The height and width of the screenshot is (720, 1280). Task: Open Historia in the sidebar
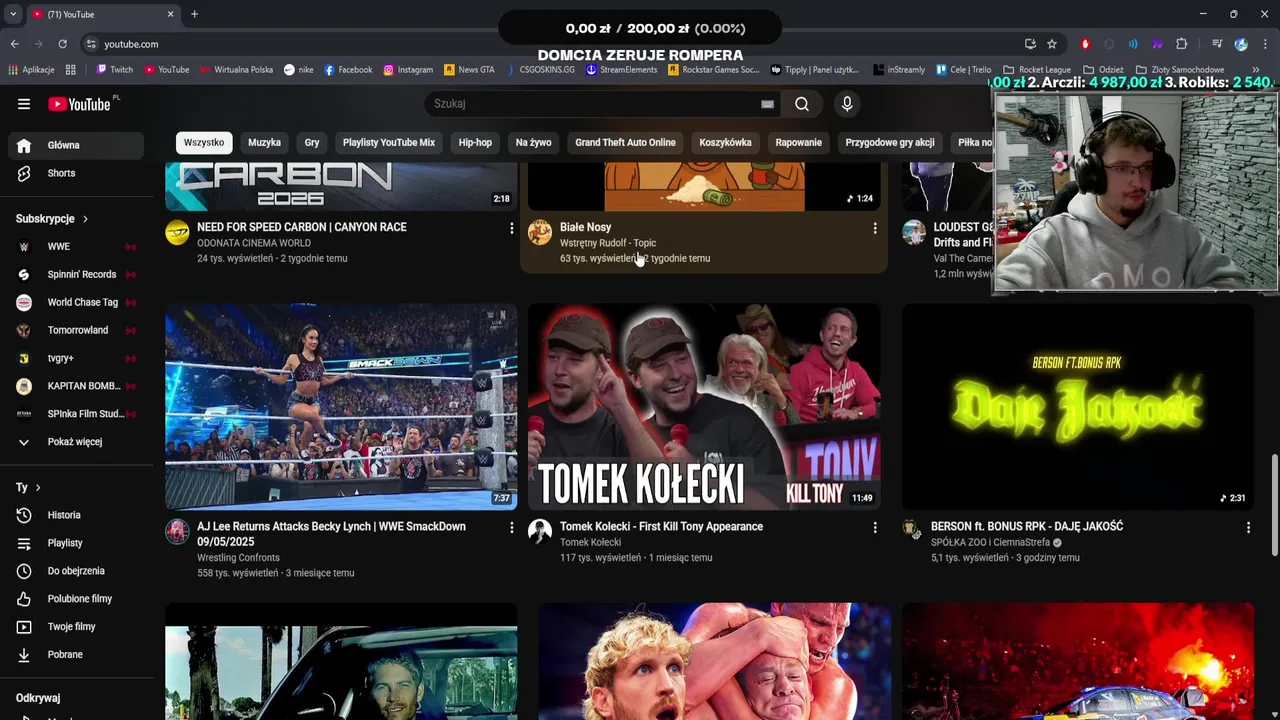(76, 515)
